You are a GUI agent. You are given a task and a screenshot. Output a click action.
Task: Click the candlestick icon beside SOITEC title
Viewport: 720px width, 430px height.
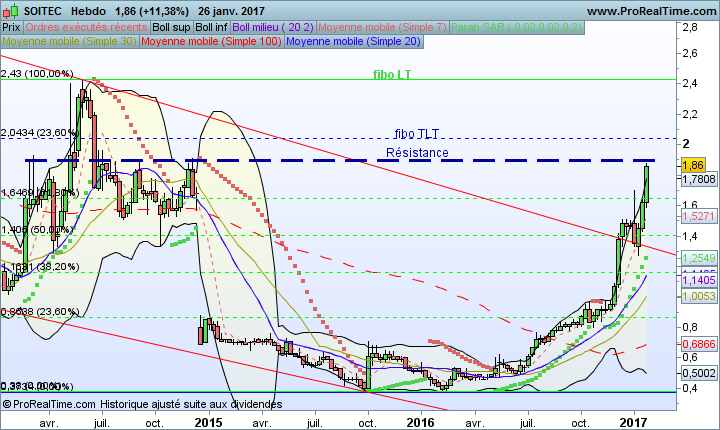click(x=12, y=11)
